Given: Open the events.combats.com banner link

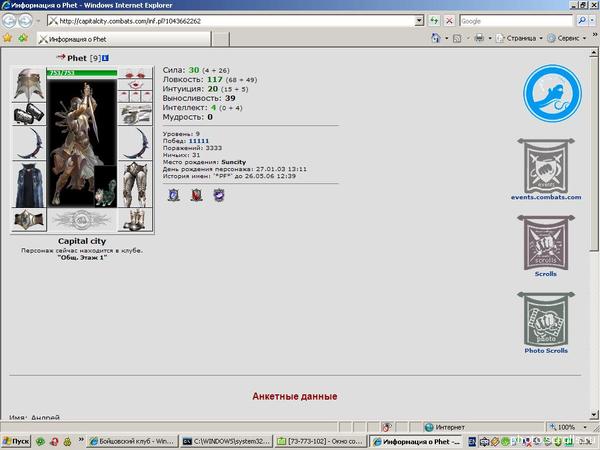Looking at the screenshot, I should pyautogui.click(x=546, y=169).
